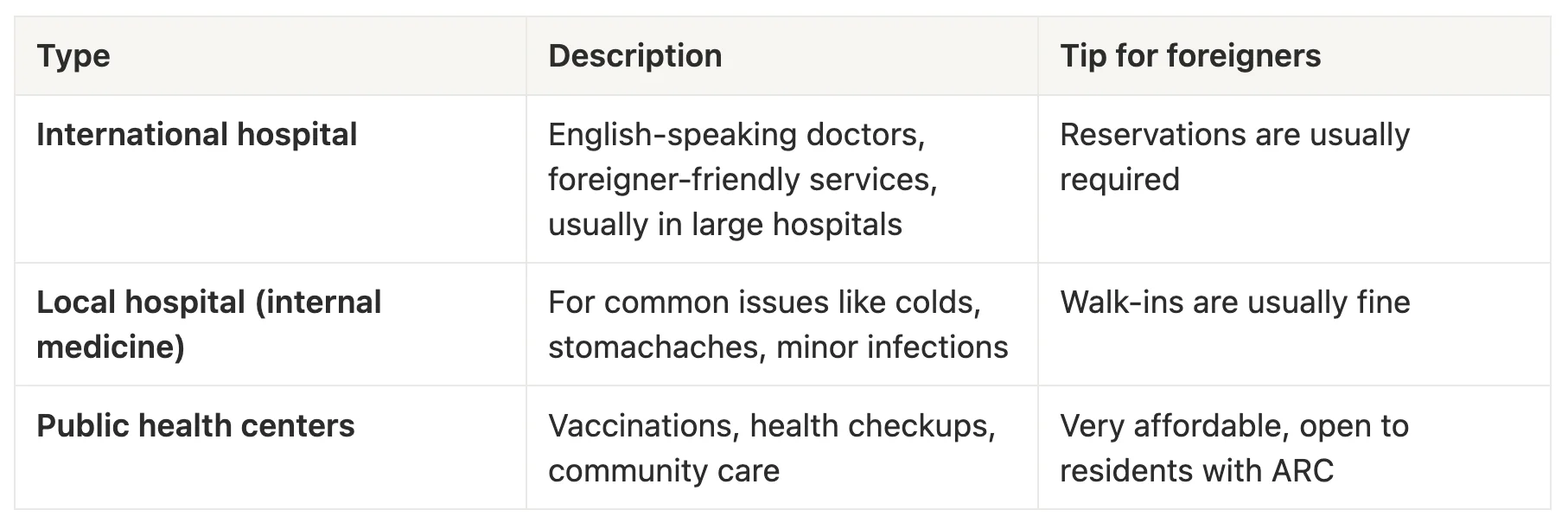Select the "Public health centers" cell
Viewport: 1568px width, 529px height.
coord(195,426)
